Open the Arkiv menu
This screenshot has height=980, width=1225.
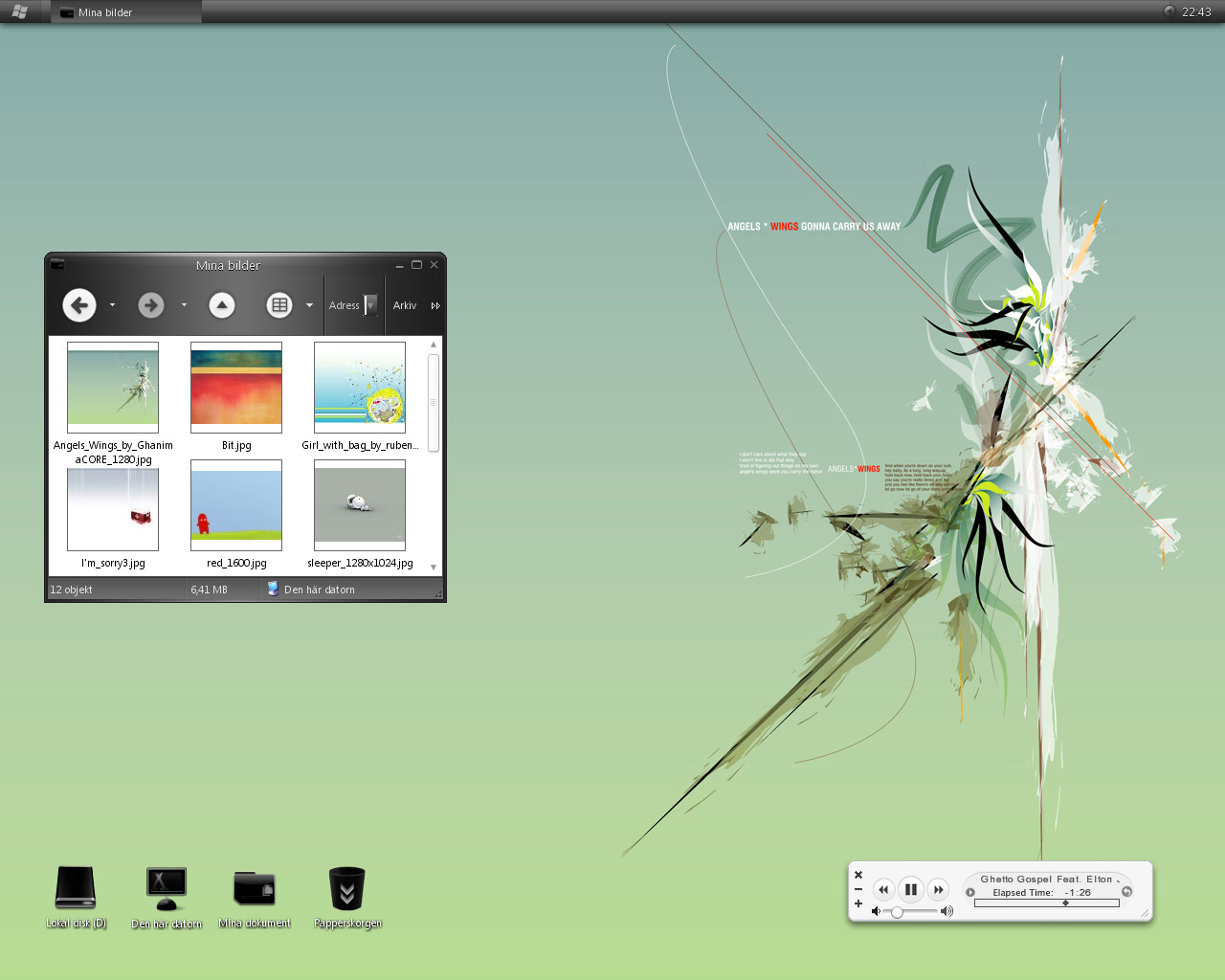(405, 305)
